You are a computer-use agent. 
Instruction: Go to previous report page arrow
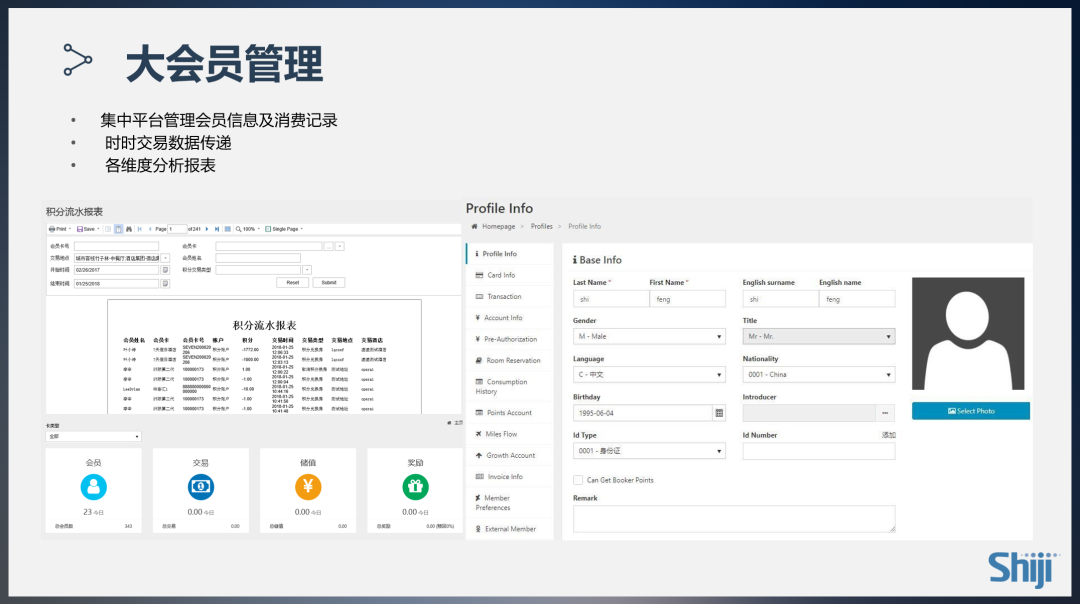(x=150, y=229)
